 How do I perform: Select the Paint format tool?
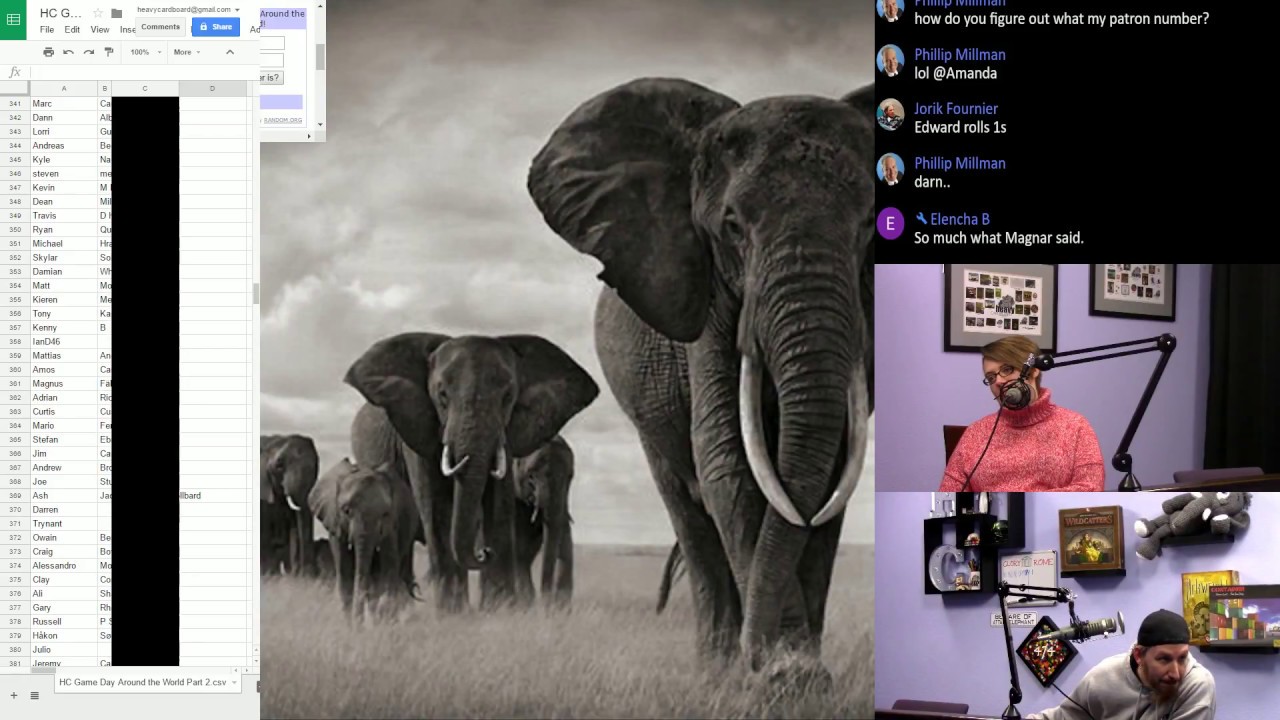[x=109, y=52]
